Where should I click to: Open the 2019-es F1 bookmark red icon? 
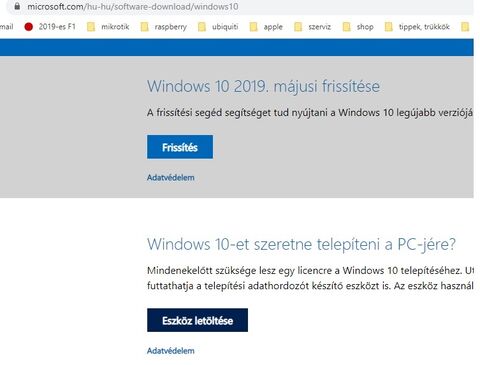click(29, 27)
